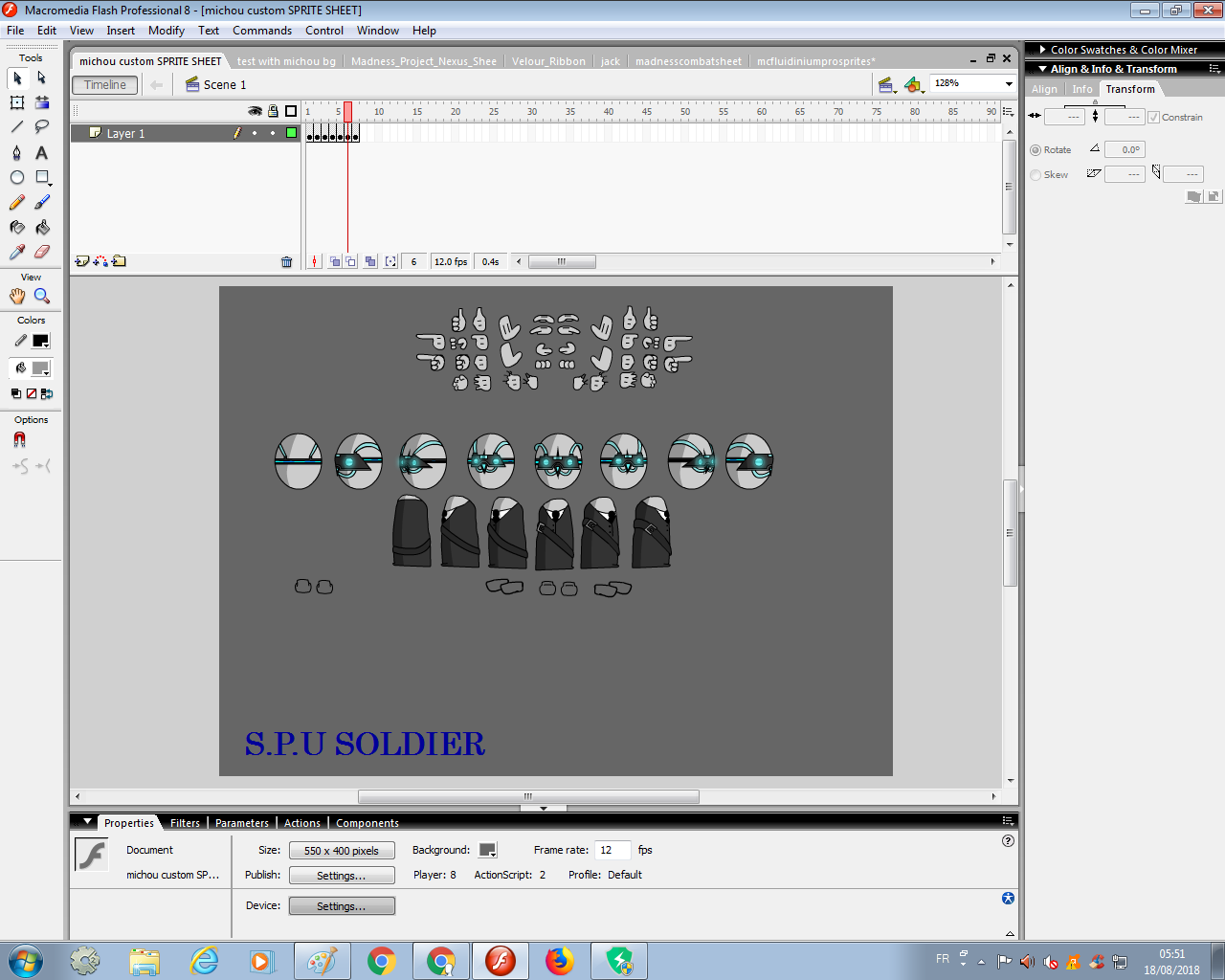
Task: Select the Lasso tool
Action: 42,127
